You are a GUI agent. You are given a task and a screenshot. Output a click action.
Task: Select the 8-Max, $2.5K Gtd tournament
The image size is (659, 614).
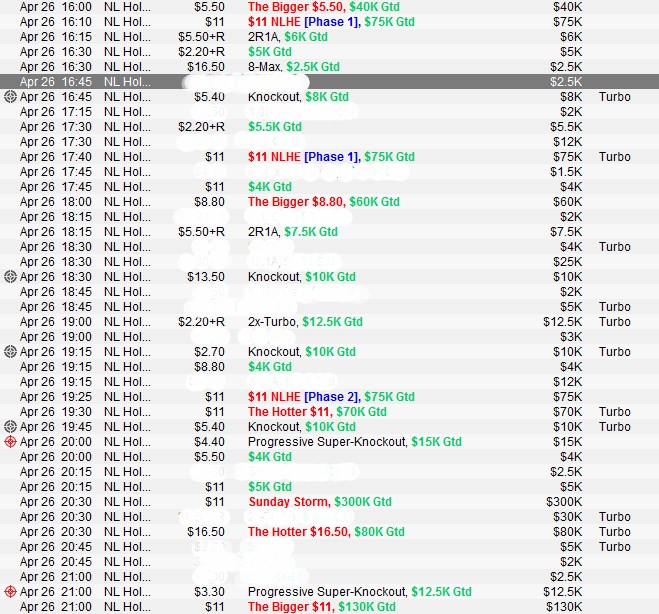point(293,67)
